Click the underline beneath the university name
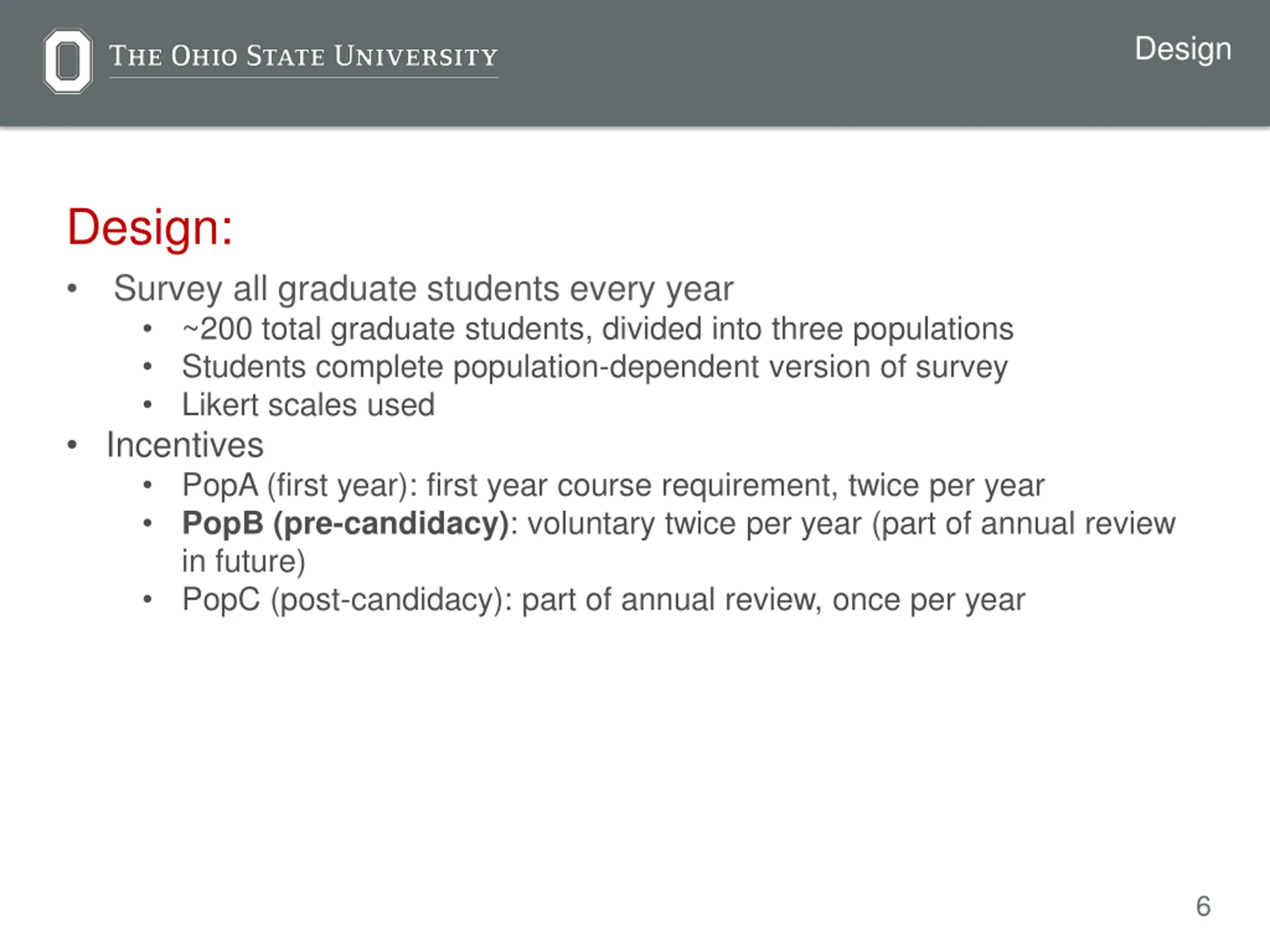1270x952 pixels. pyautogui.click(x=304, y=77)
